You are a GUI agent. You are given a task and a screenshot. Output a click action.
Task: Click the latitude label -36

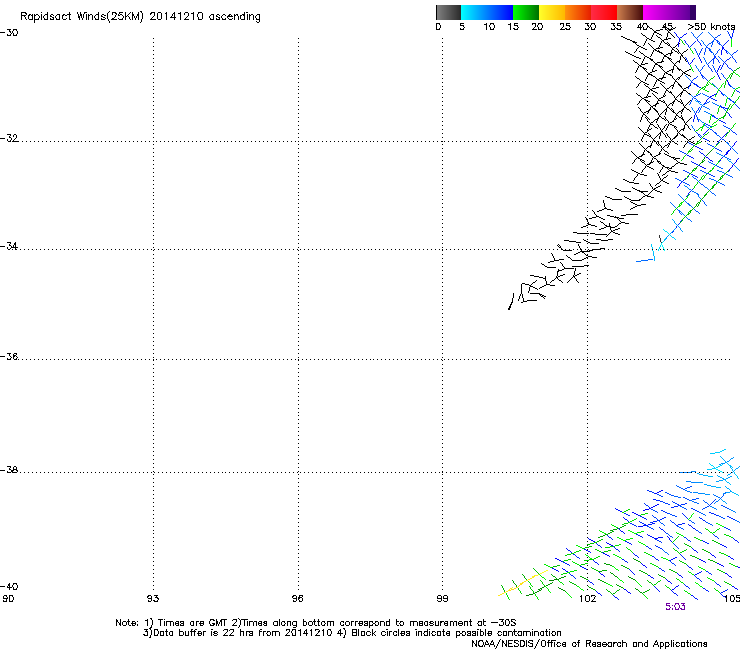pyautogui.click(x=9, y=356)
